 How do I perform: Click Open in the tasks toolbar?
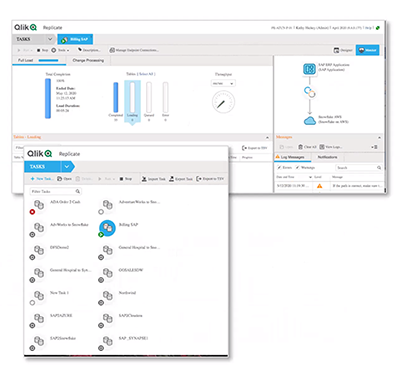point(64,179)
